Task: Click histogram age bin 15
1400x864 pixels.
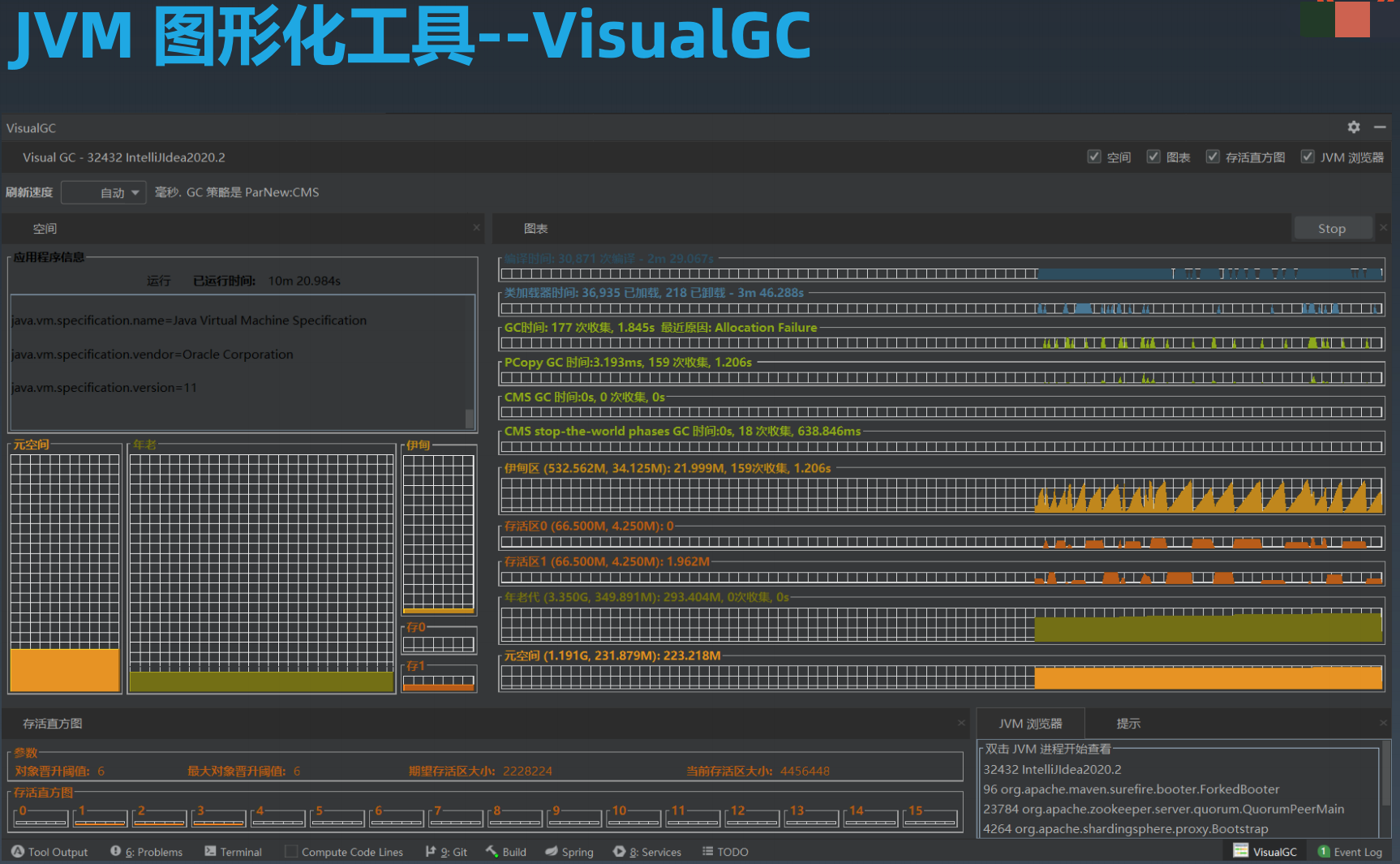Action: click(930, 817)
